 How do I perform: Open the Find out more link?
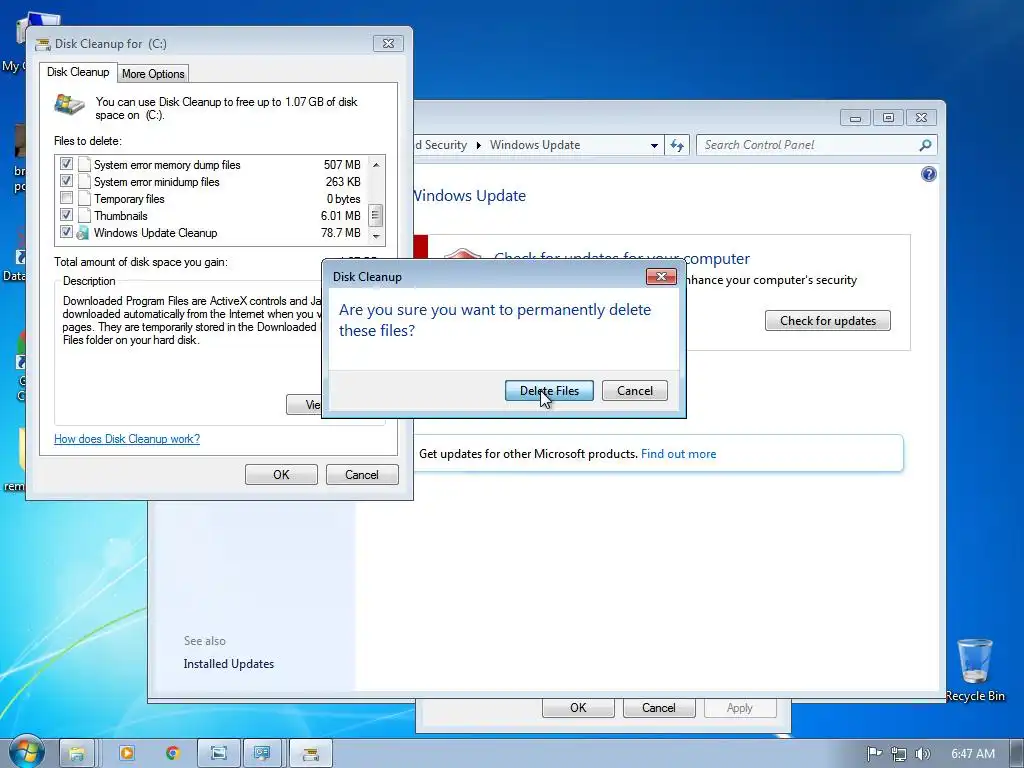pyautogui.click(x=679, y=454)
